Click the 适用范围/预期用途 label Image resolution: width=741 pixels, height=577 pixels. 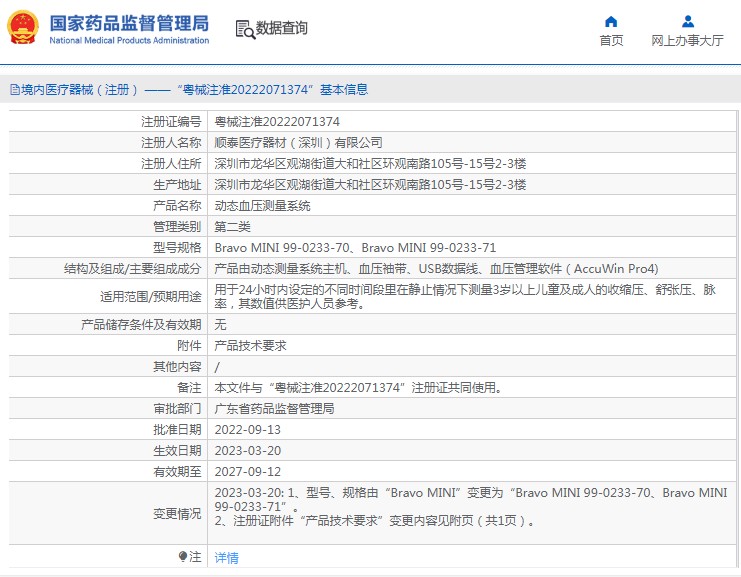tap(151, 297)
